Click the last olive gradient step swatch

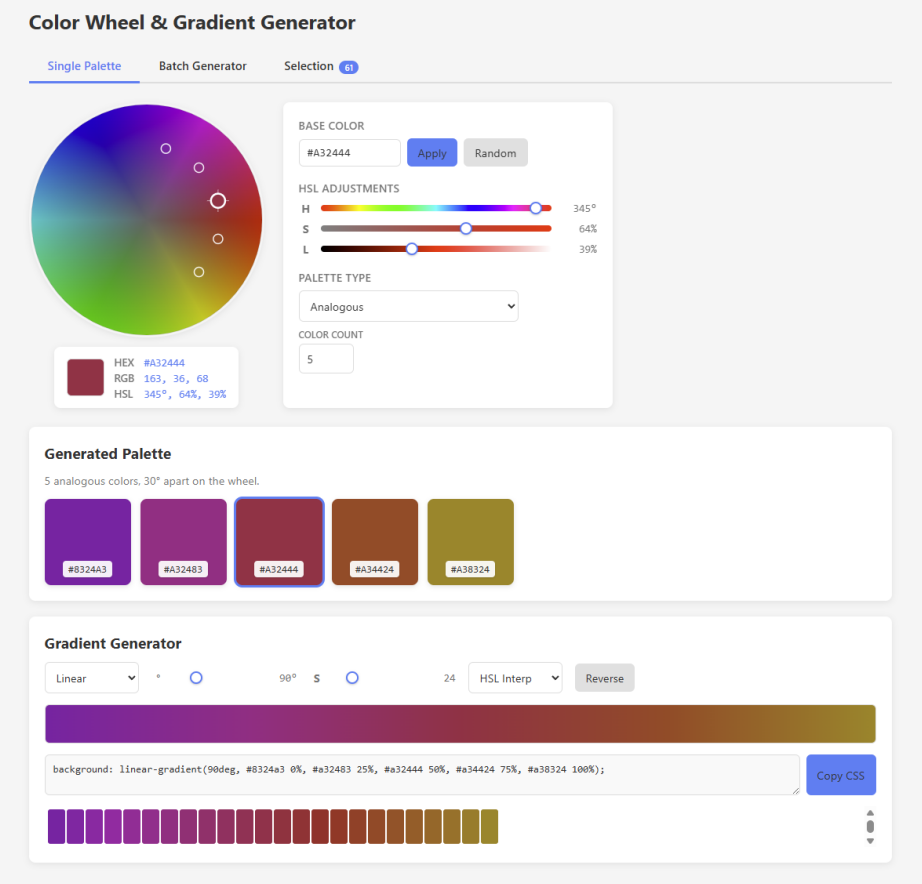489,826
